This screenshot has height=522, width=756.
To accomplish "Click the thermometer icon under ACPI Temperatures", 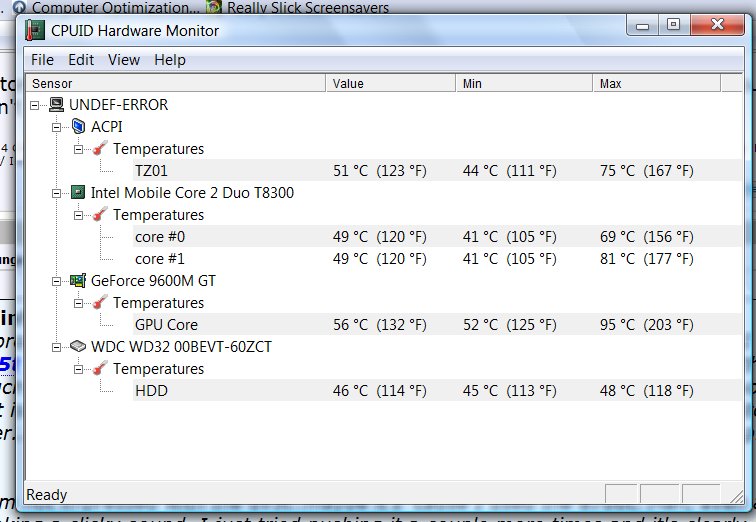I will tap(100, 148).
